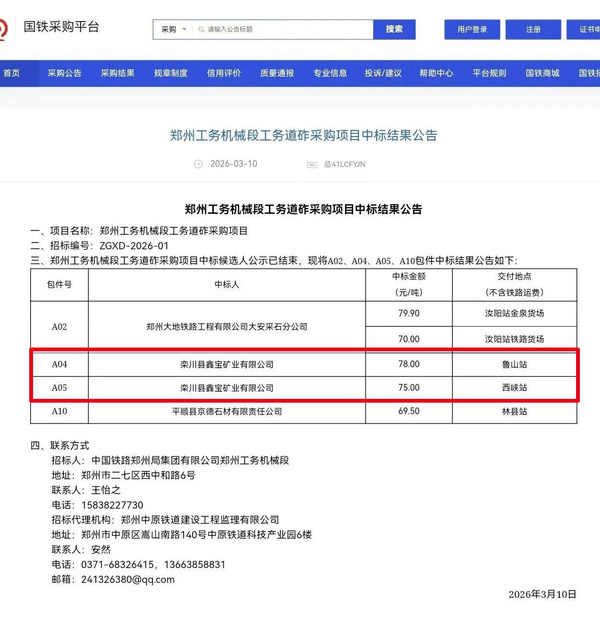Click the 用户登录 button
600x627 pixels.
[x=472, y=30]
